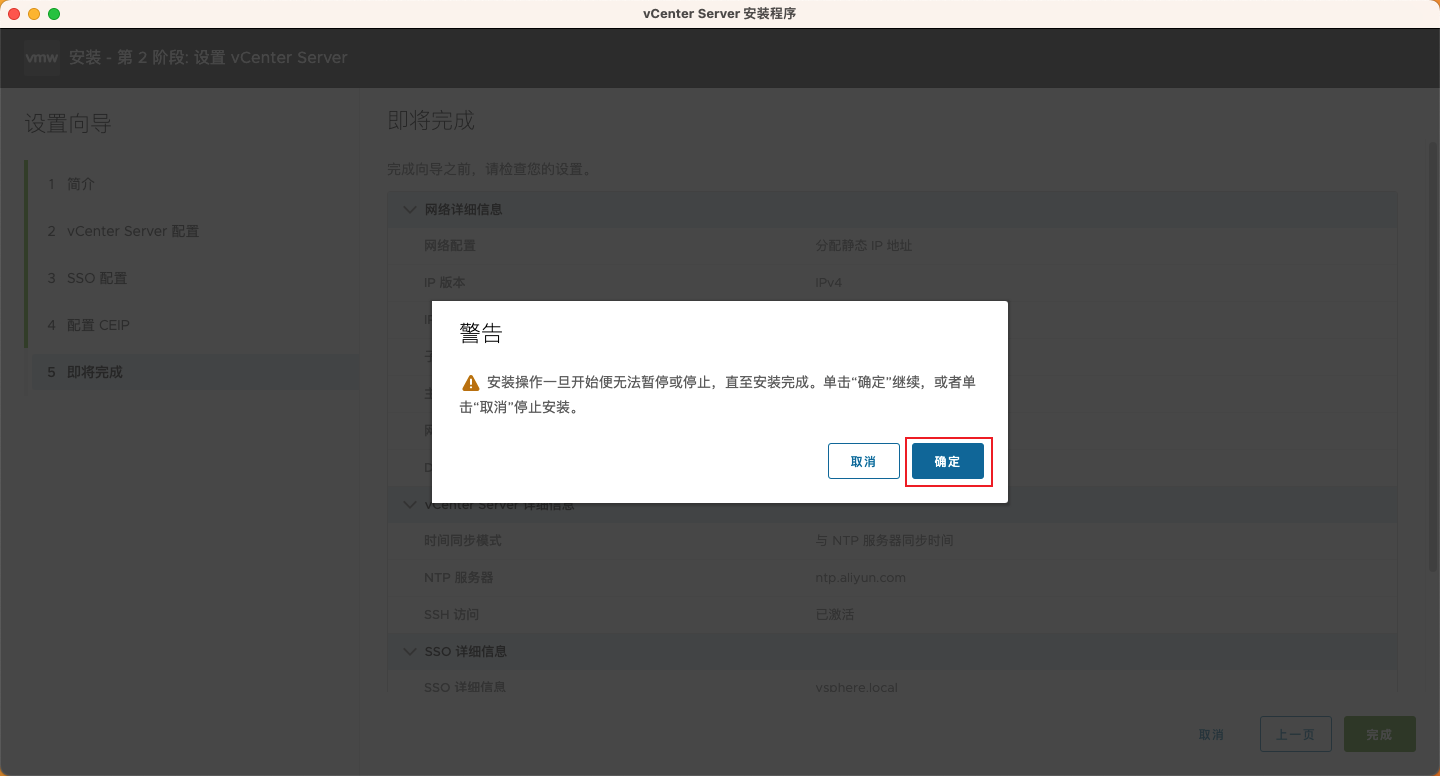
Task: Click the 已激活 value for SSH 访问
Action: tap(835, 614)
